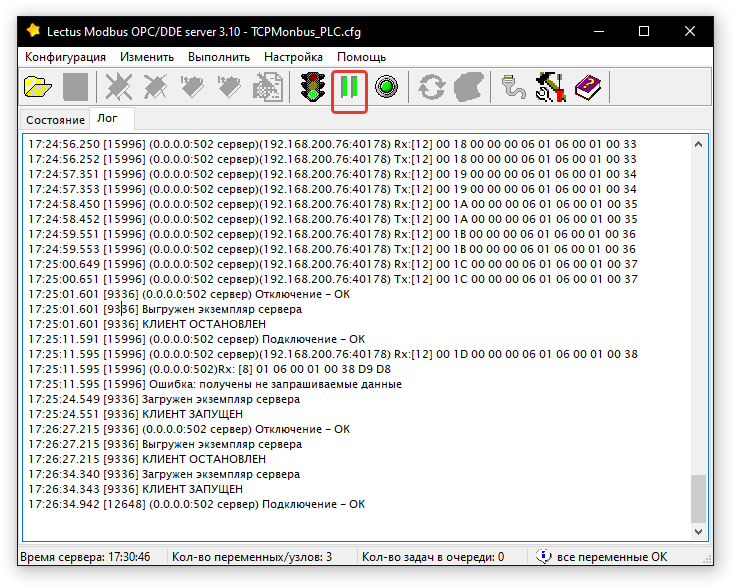Click 'Кол-во задач в очереди: 0' status entry
Screen dimensions: 735x588
pyautogui.click(x=433, y=557)
